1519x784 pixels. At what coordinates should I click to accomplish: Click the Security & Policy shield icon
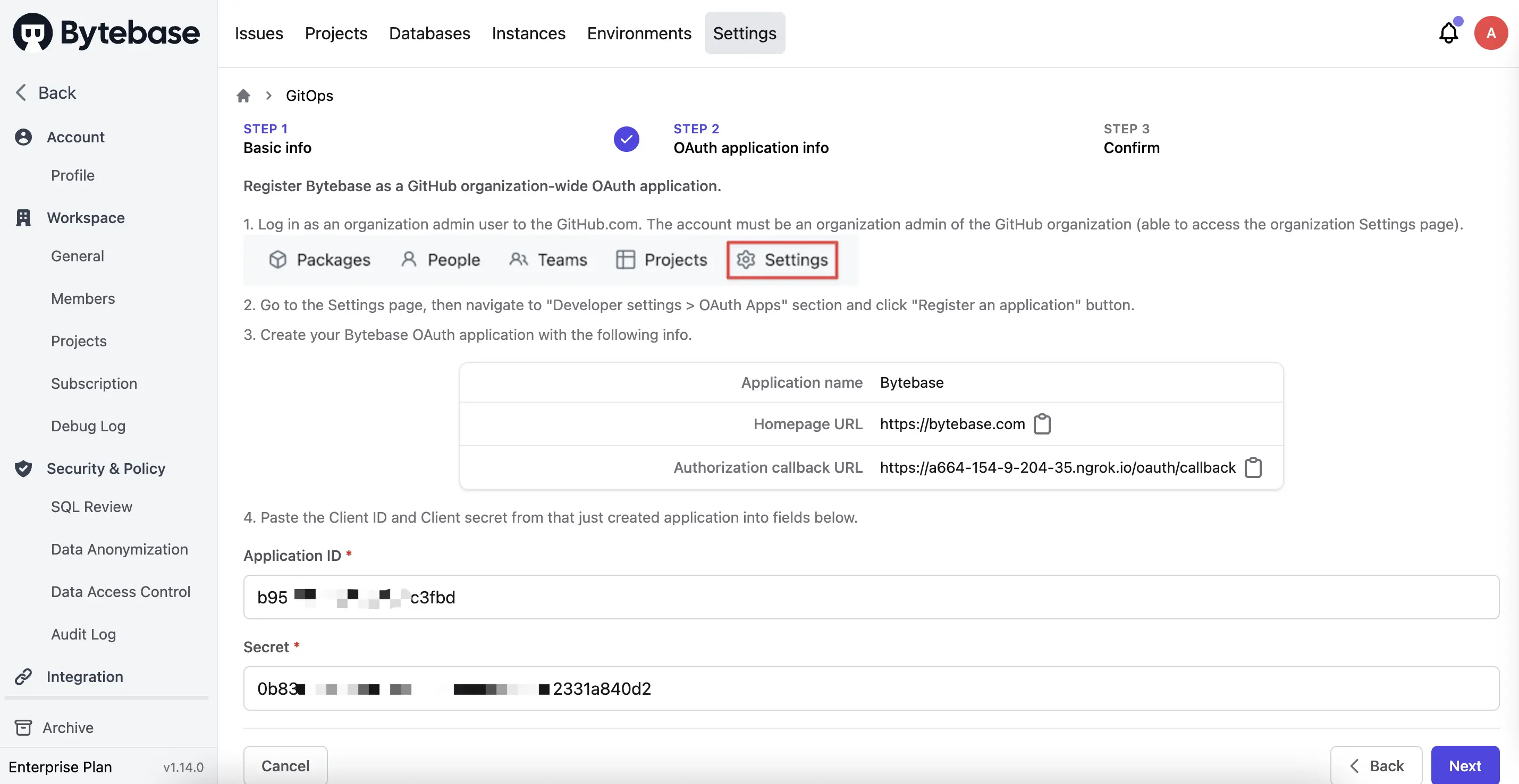click(x=23, y=468)
